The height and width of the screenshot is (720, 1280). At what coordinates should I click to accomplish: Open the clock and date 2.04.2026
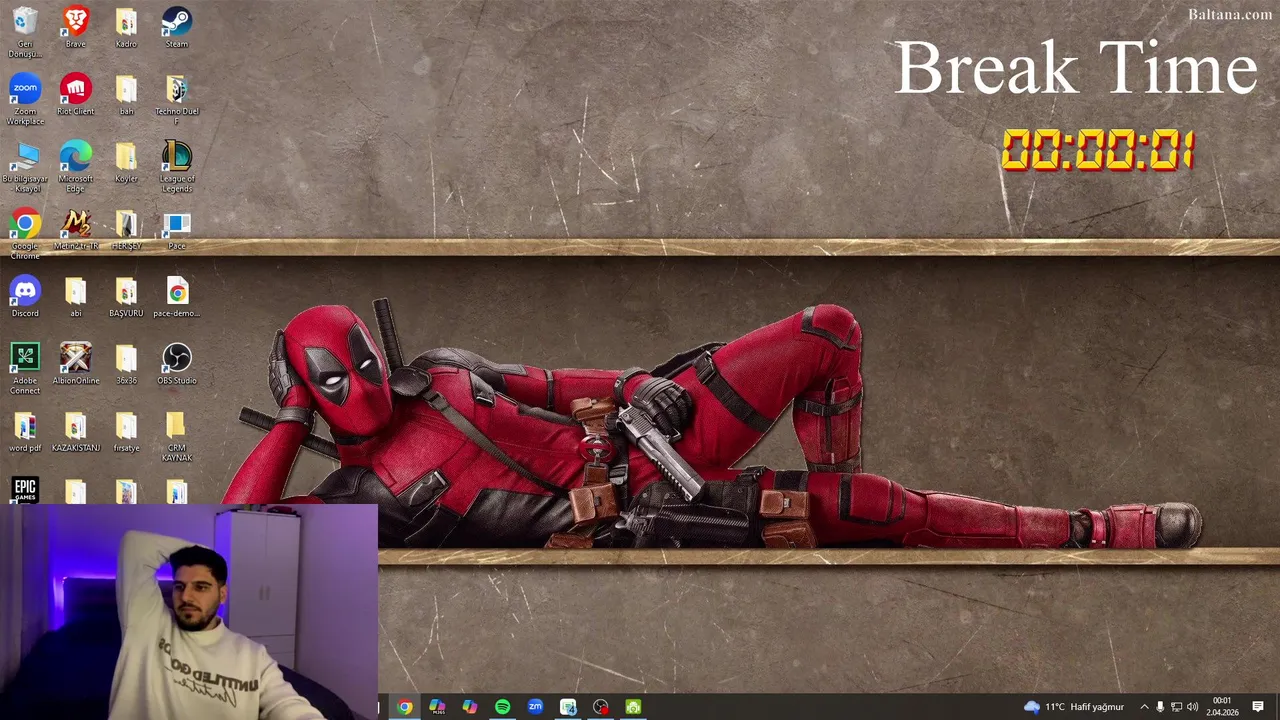(1222, 707)
